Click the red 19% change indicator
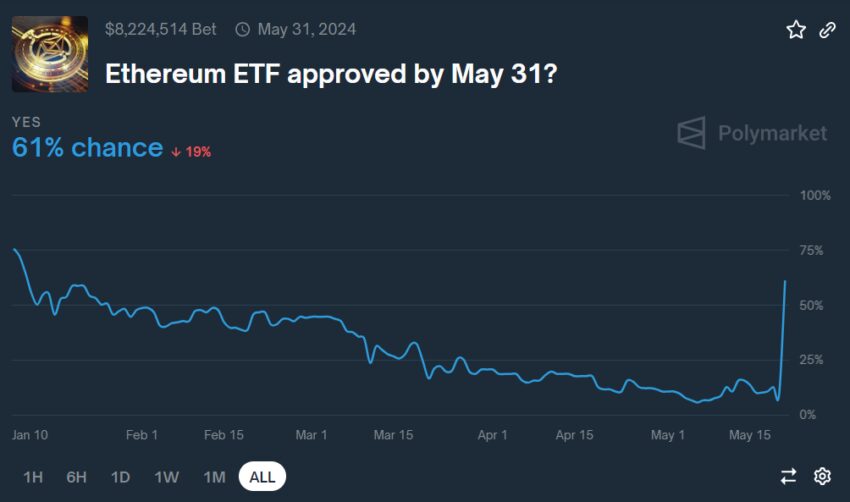 coord(191,152)
